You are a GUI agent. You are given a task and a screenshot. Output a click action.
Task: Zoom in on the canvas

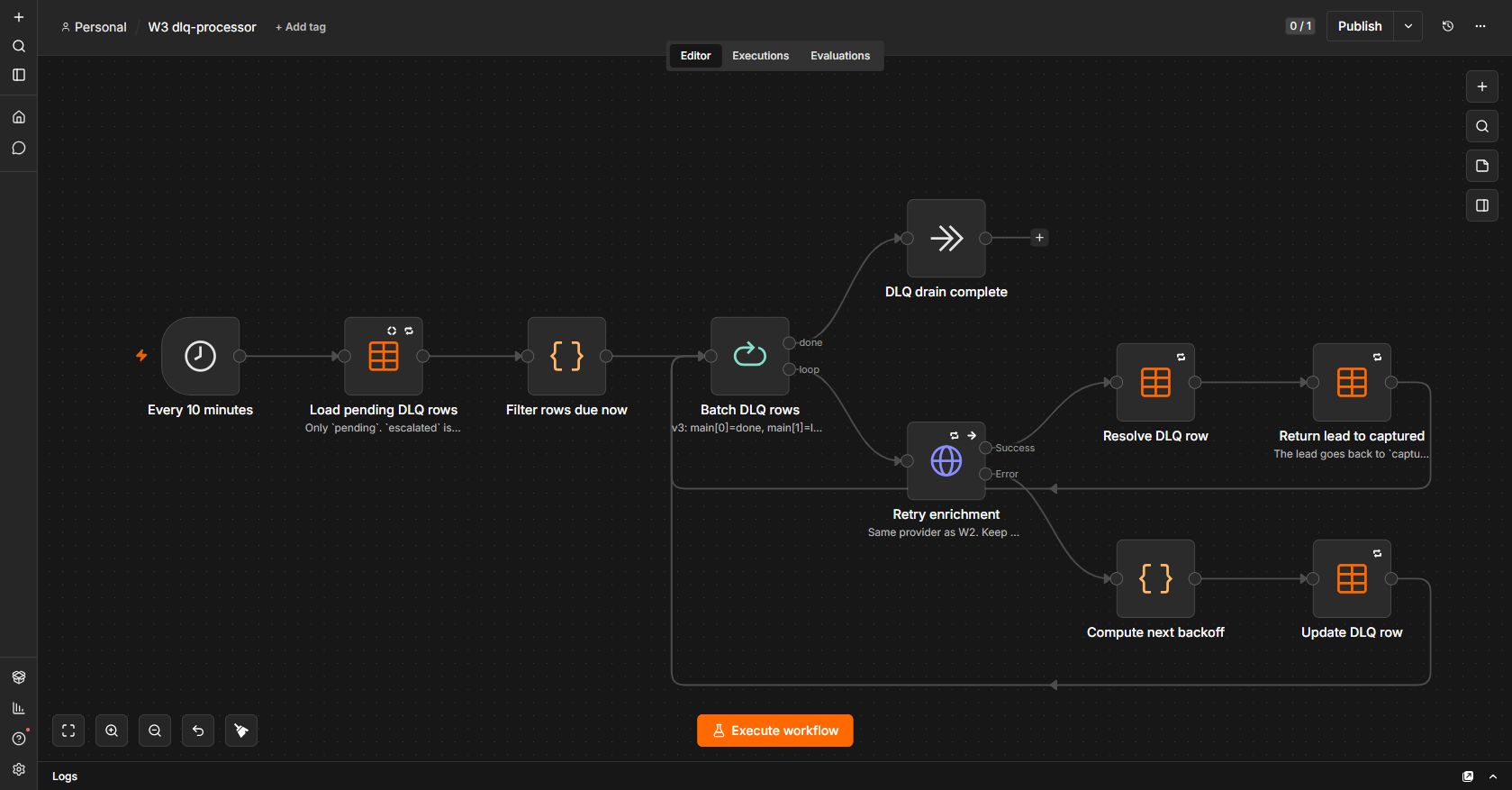(x=112, y=731)
